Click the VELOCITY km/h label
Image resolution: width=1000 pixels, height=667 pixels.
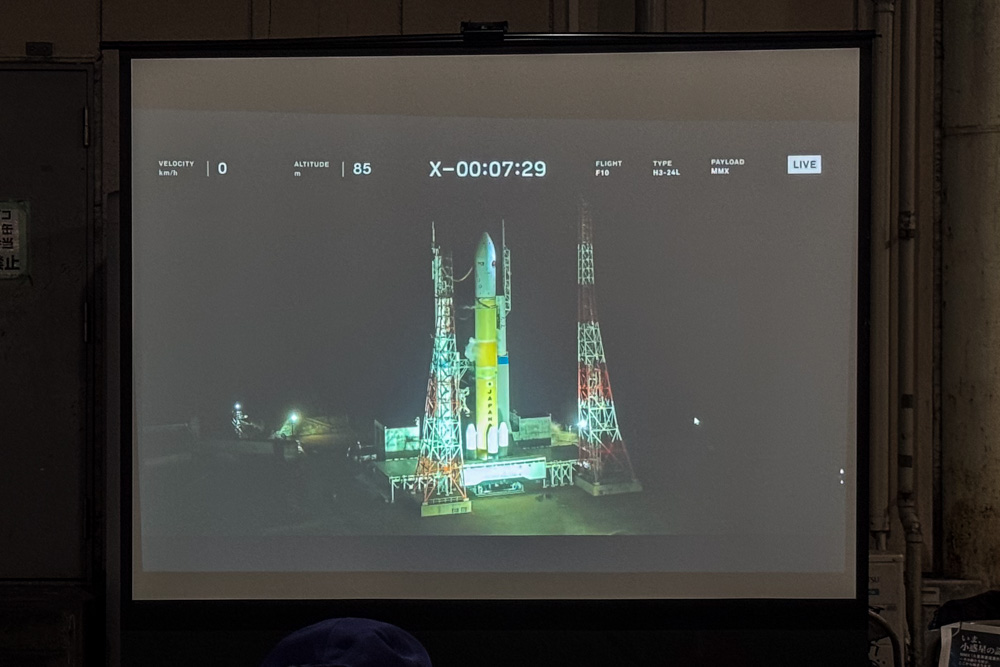[x=176, y=168]
